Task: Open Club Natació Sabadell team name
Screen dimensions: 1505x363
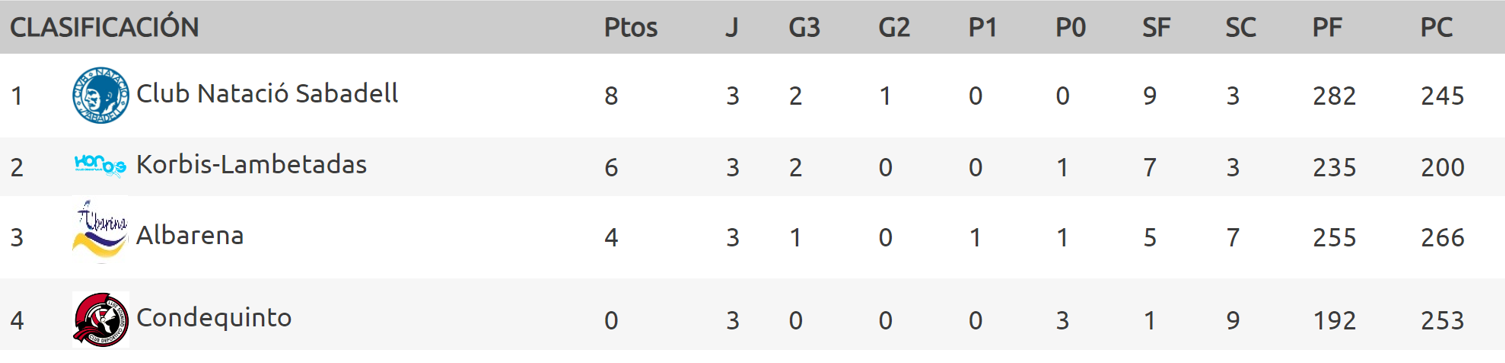Action: [x=267, y=93]
